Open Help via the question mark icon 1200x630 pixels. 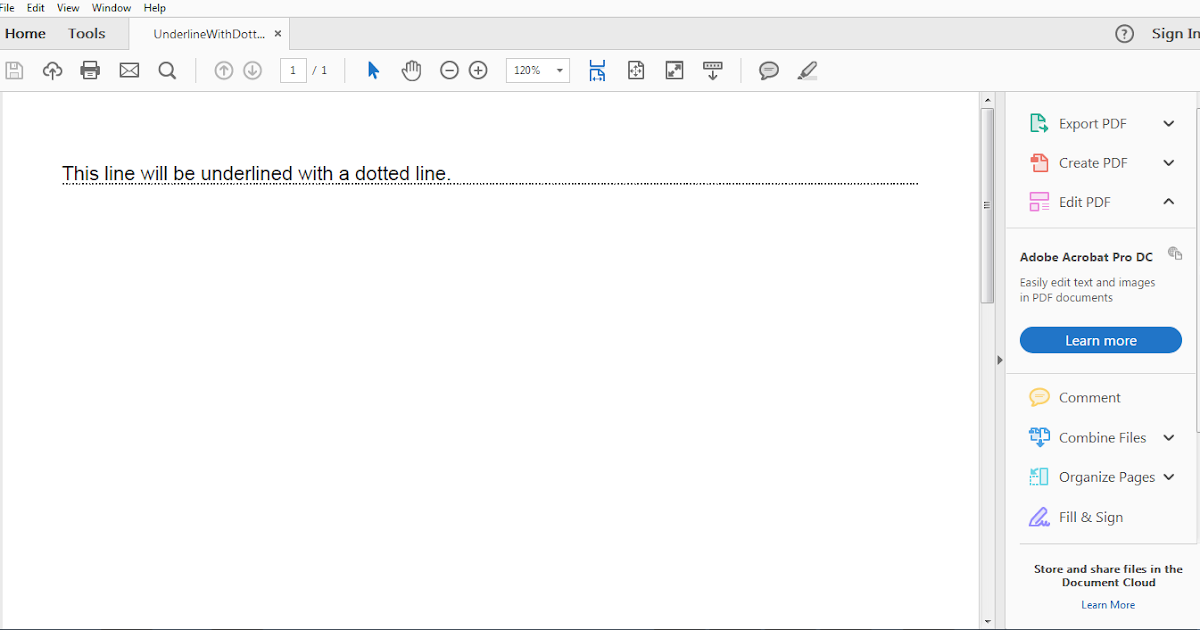(x=1124, y=33)
